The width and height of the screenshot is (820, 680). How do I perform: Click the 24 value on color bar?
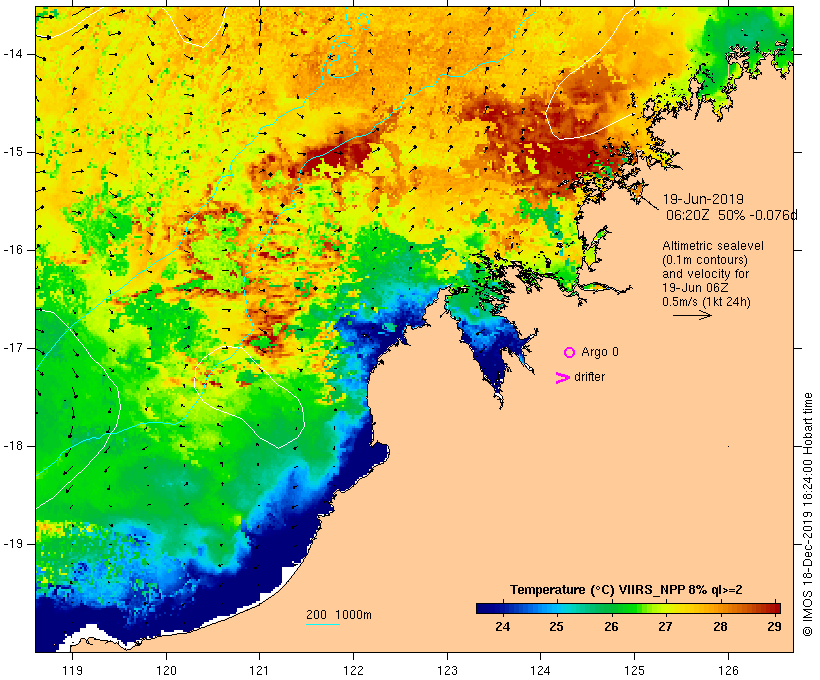pyautogui.click(x=502, y=627)
